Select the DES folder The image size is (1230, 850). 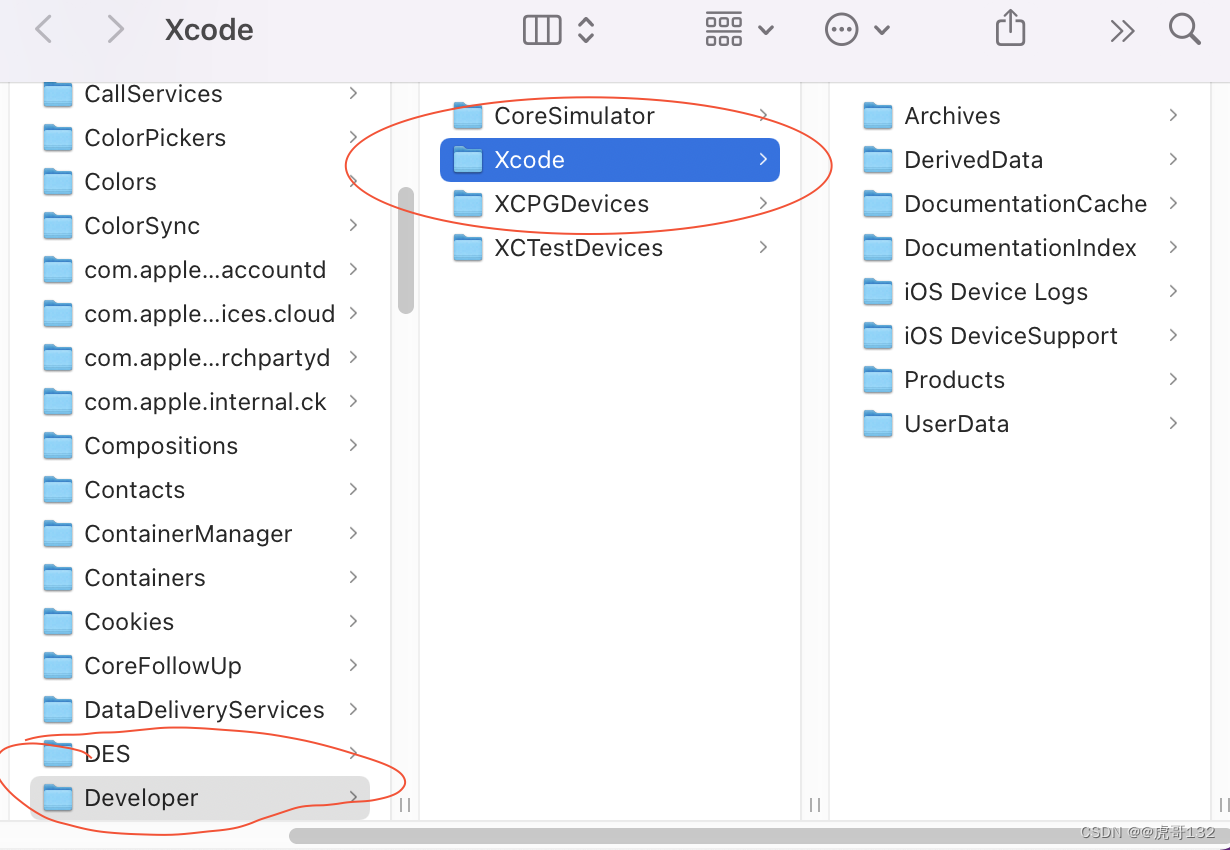pyautogui.click(x=200, y=754)
